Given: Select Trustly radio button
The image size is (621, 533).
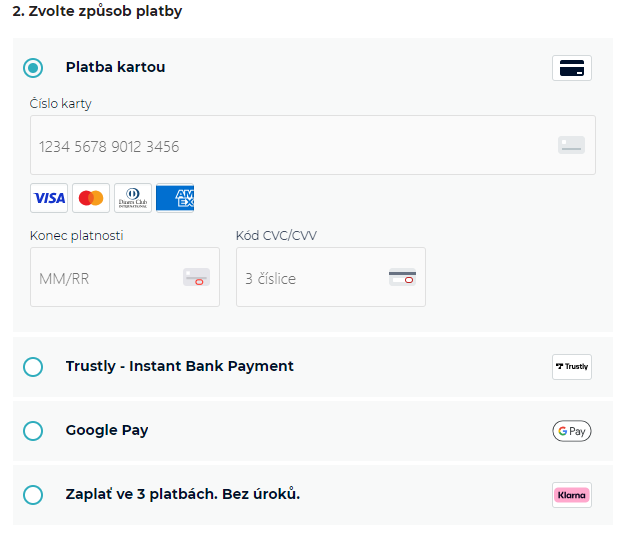Looking at the screenshot, I should pos(33,367).
